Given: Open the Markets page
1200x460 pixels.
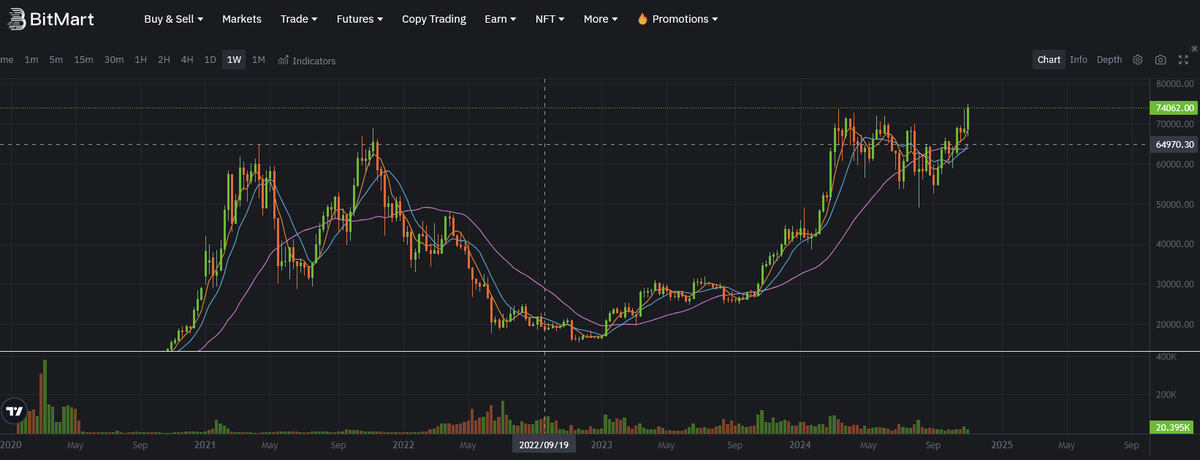Looking at the screenshot, I should click(242, 19).
